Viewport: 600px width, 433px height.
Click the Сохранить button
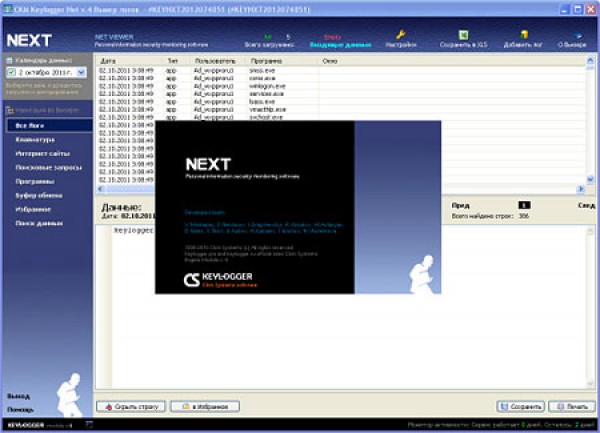coord(521,407)
